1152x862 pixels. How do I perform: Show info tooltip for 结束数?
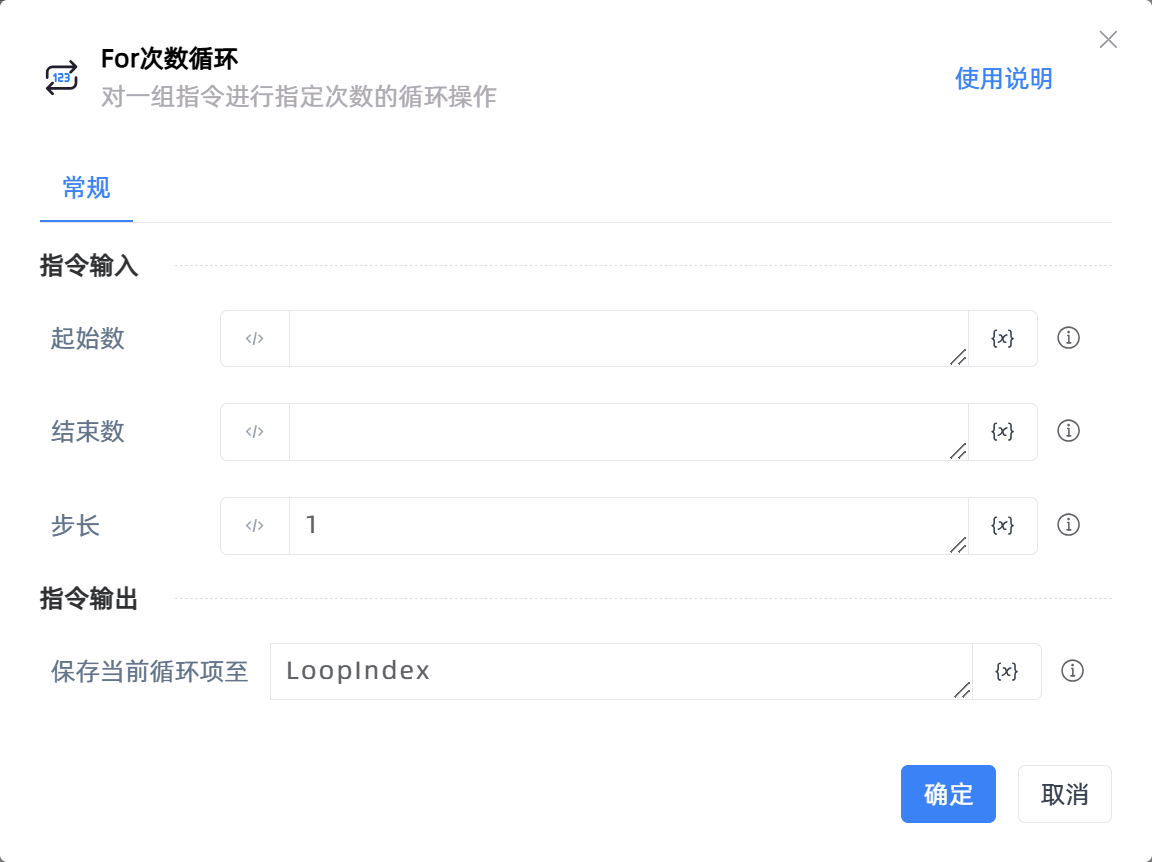coord(1068,431)
